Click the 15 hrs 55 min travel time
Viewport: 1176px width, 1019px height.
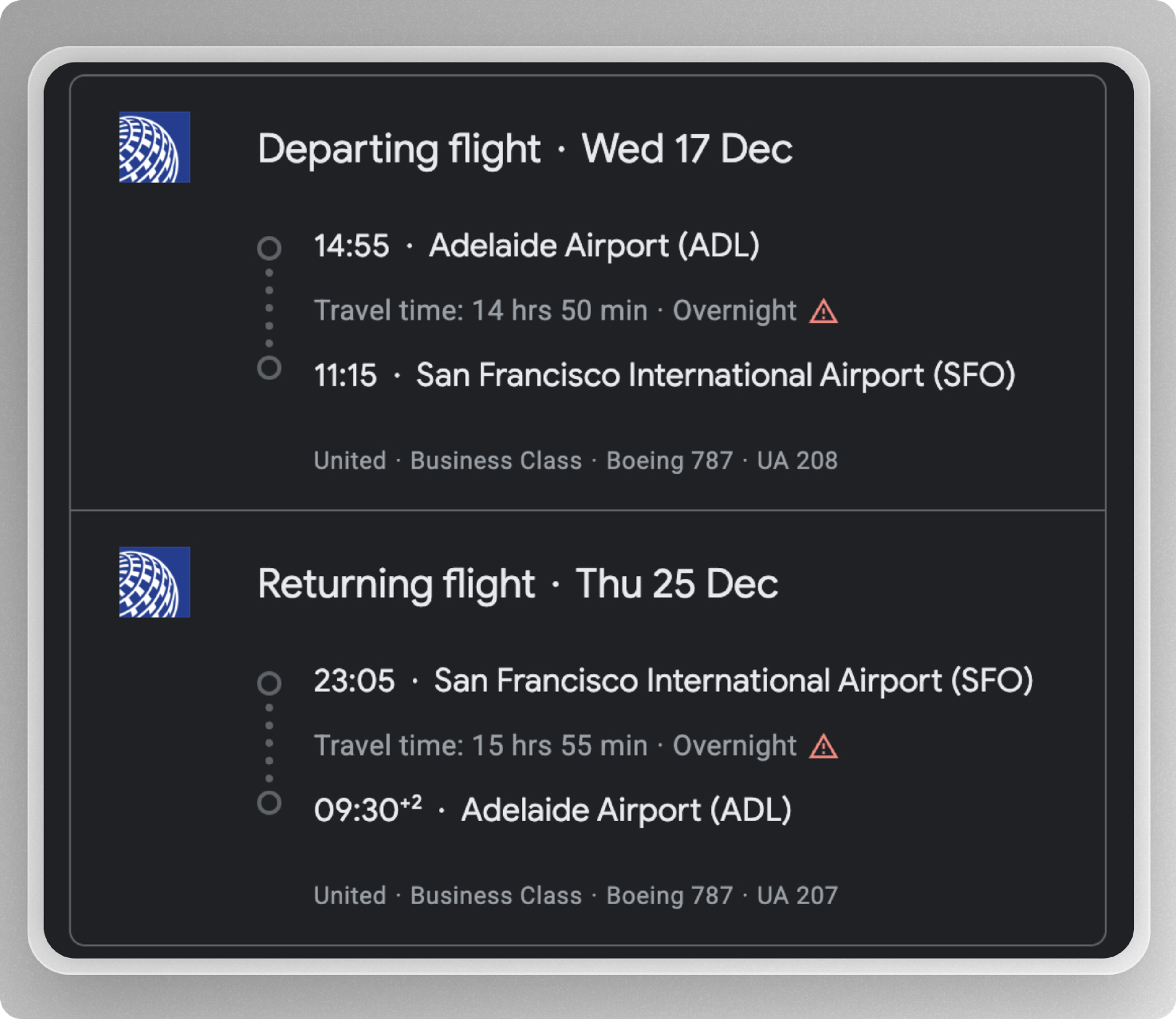[x=560, y=746]
